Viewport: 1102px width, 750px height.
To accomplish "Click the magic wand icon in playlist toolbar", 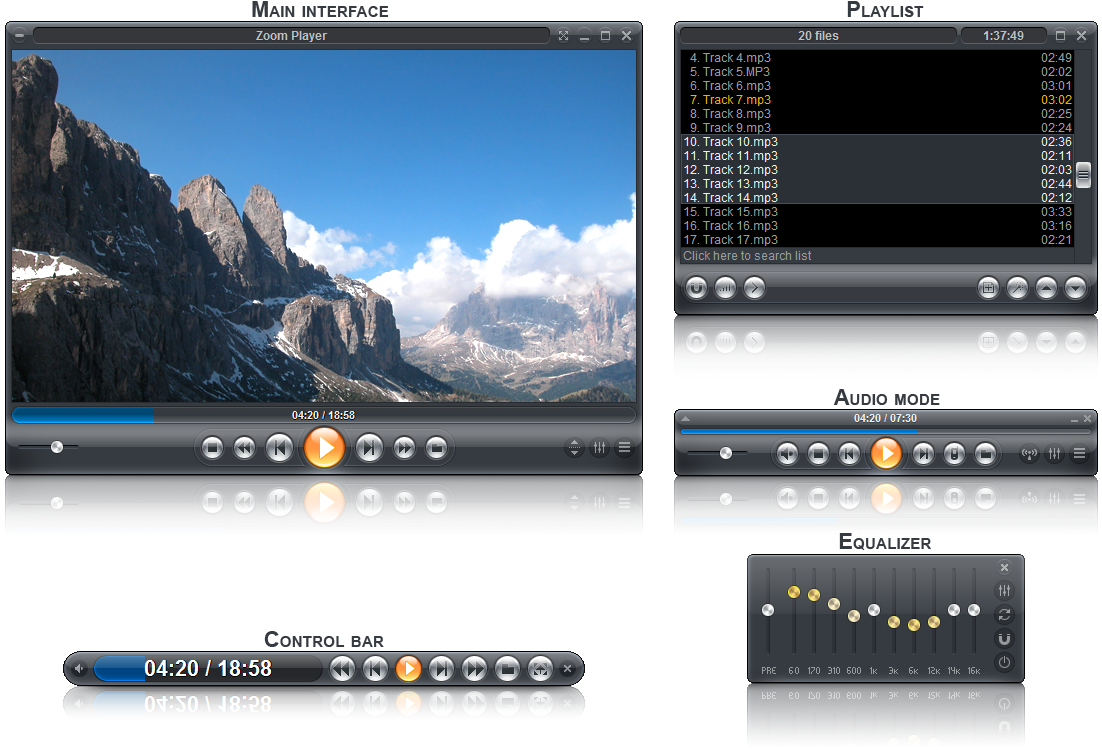I will [x=1017, y=287].
